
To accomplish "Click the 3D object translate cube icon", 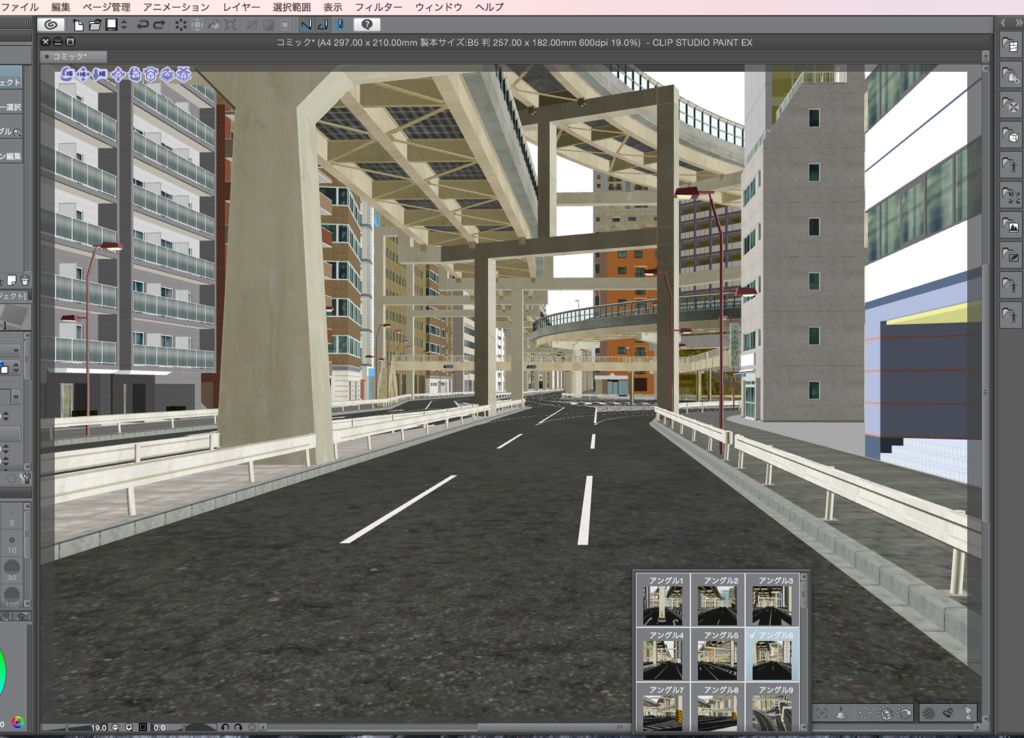I will [119, 75].
